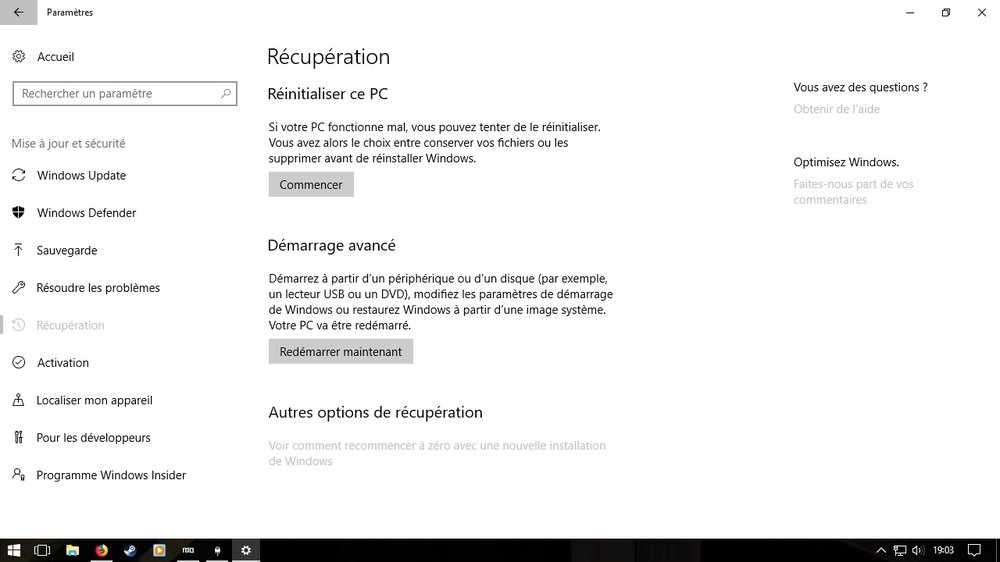Click Autres options de récupération heading
Image resolution: width=1000 pixels, height=562 pixels.
[375, 413]
